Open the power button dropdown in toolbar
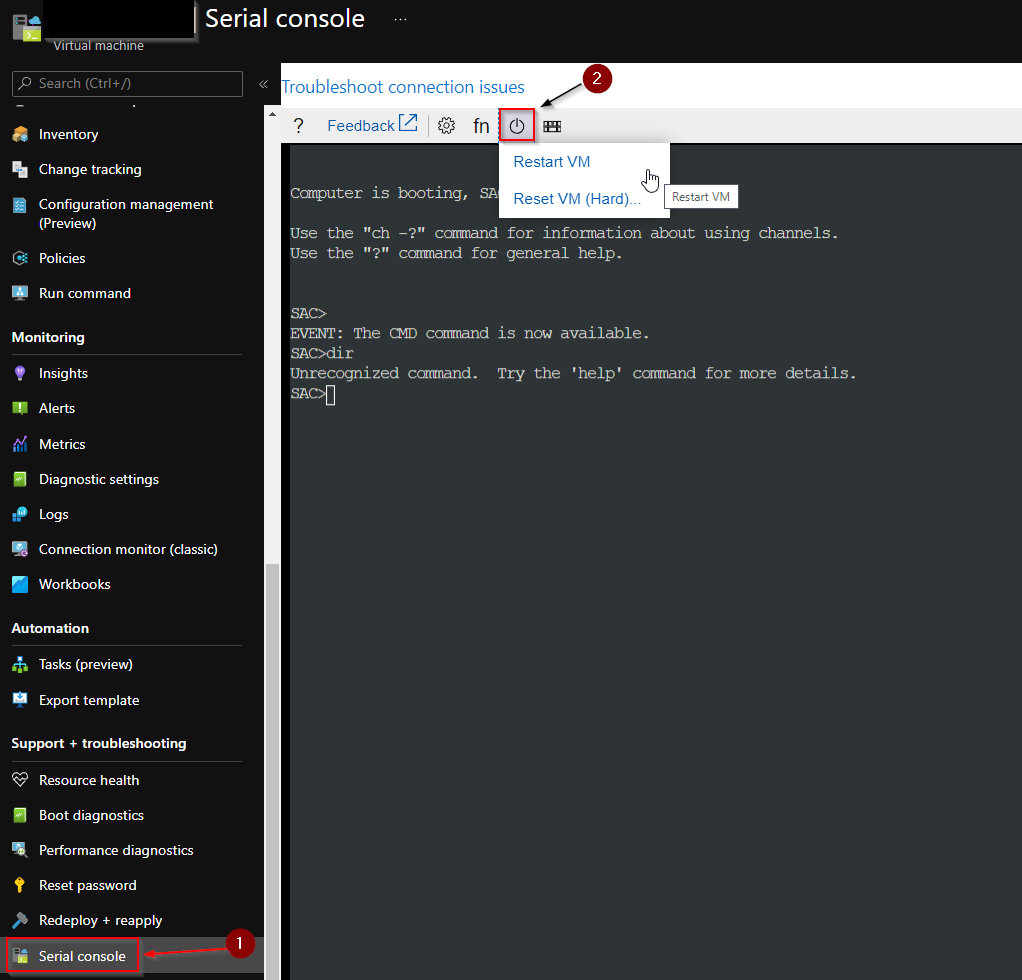Viewport: 1022px width, 980px height. (517, 126)
